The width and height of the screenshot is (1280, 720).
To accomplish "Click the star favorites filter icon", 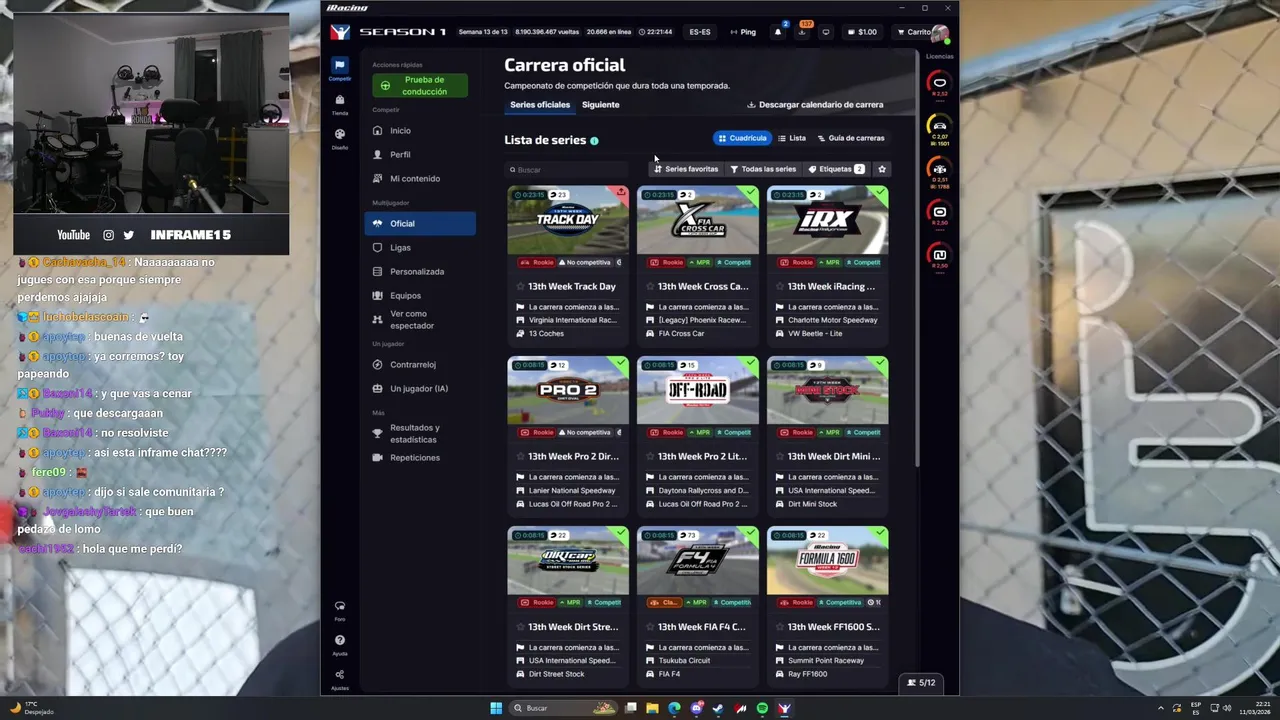I will [882, 169].
